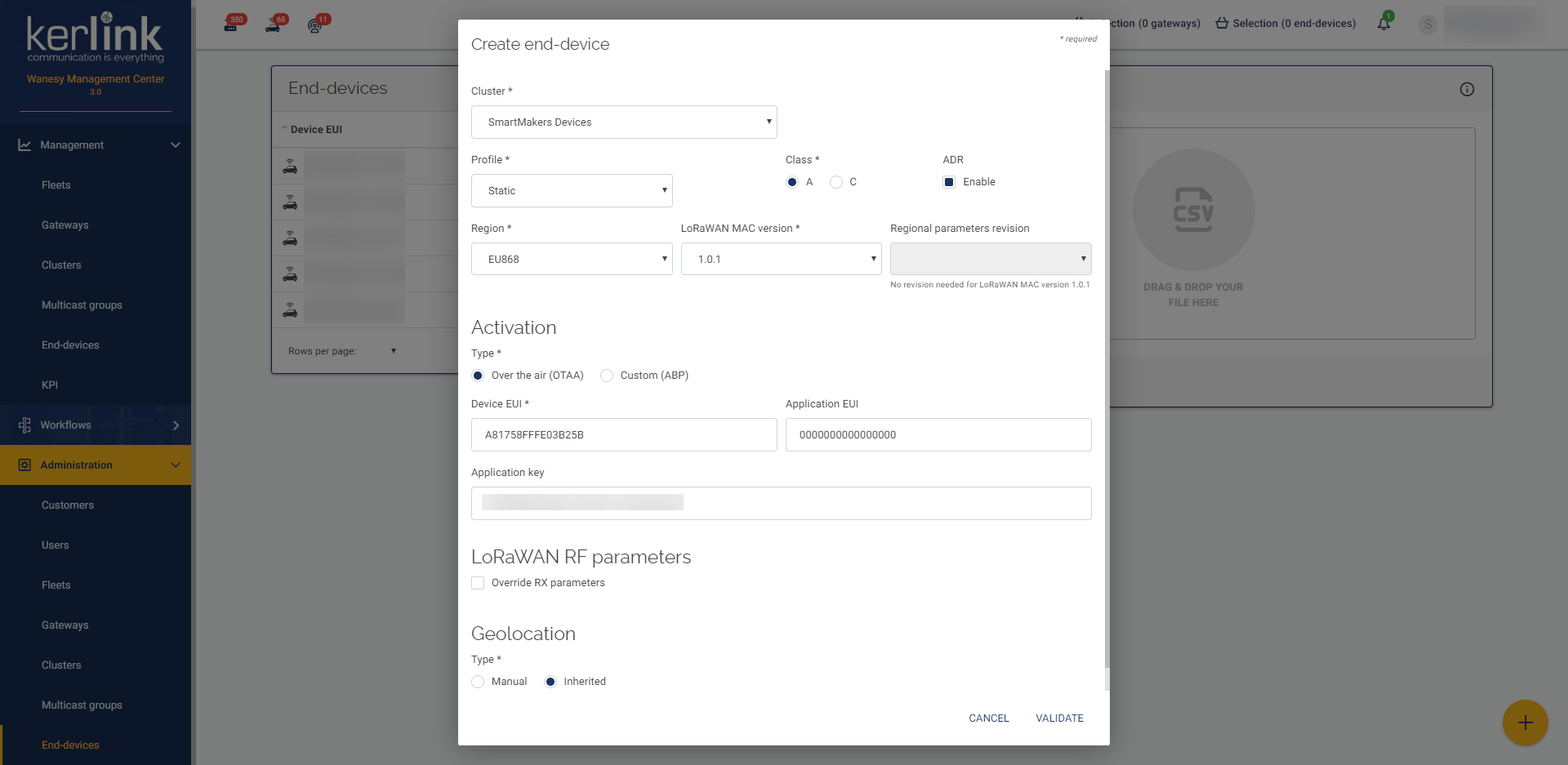Open Workflows menu in sidebar
Screen dimensions: 1568x765
pyautogui.click(x=96, y=425)
